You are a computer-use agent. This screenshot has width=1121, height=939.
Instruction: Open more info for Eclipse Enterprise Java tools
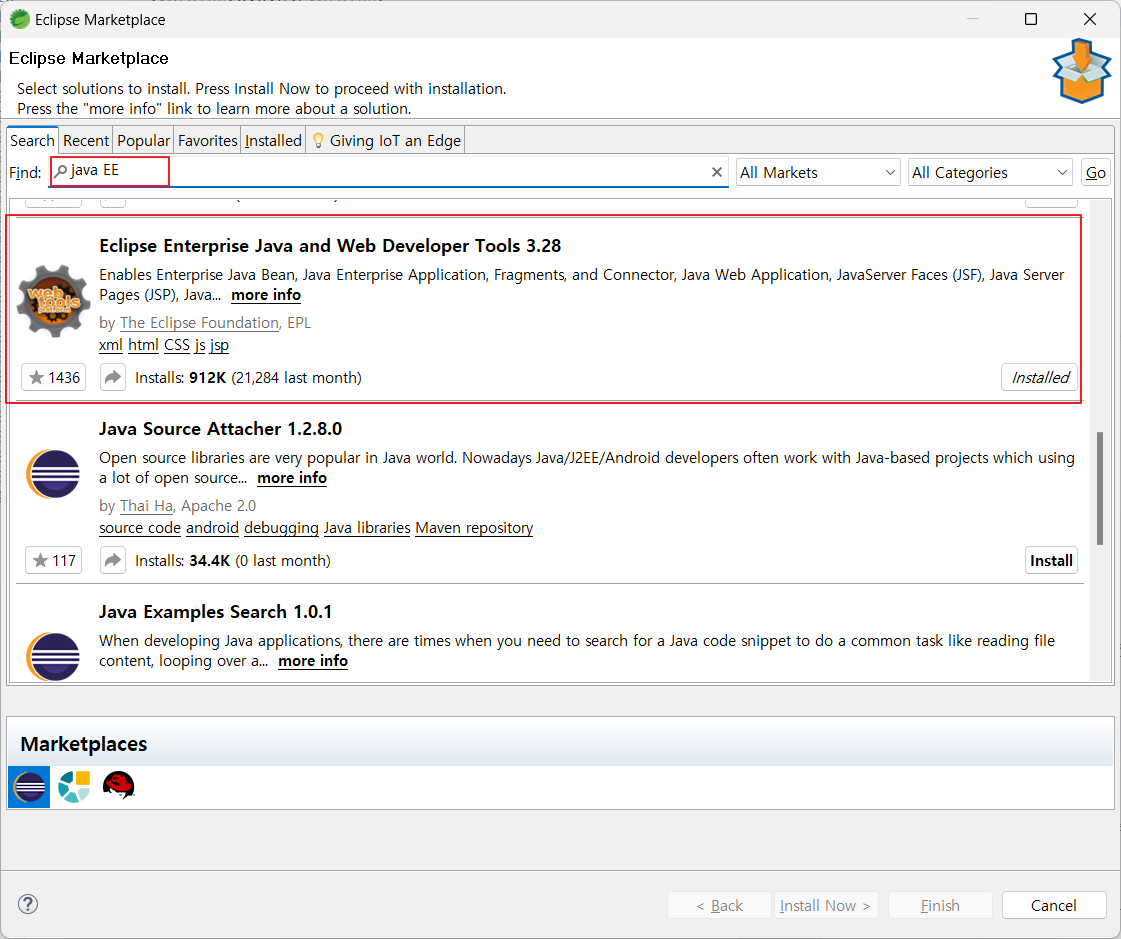[266, 295]
